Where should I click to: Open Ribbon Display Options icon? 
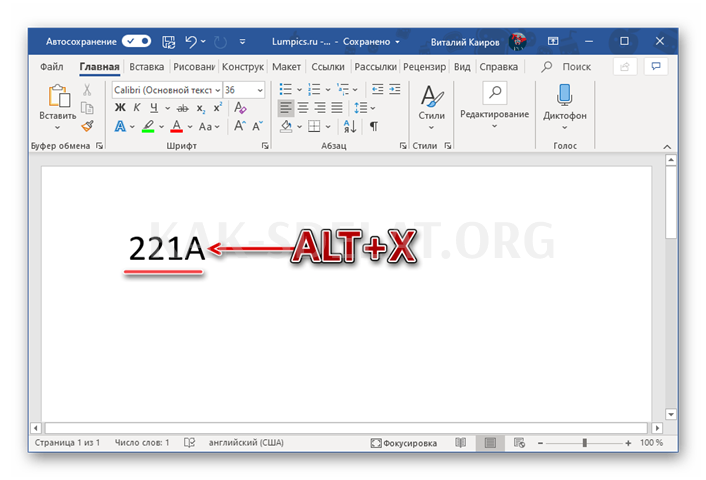pos(553,41)
